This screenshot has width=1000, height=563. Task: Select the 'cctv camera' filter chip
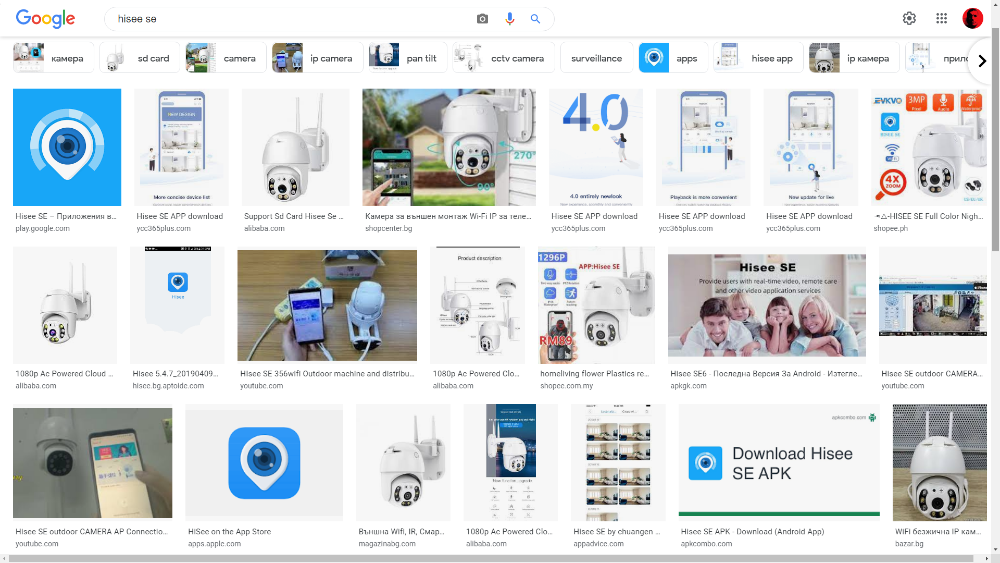pos(503,58)
